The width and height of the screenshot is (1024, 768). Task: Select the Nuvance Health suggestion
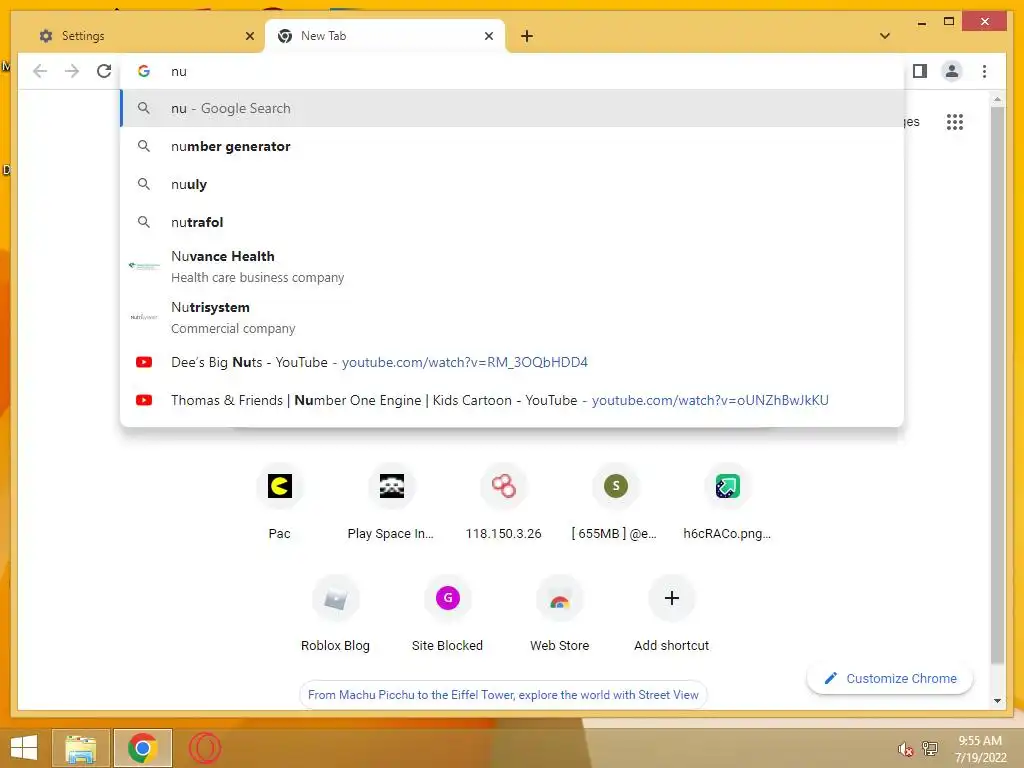point(512,266)
